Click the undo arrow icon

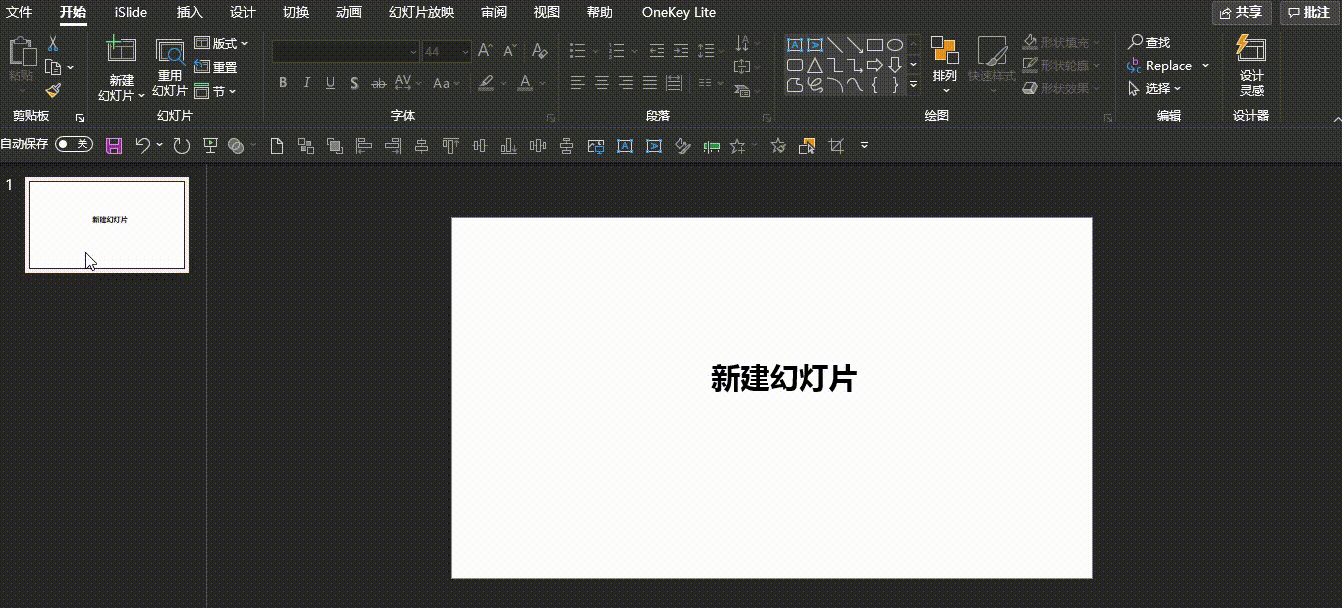(x=142, y=146)
